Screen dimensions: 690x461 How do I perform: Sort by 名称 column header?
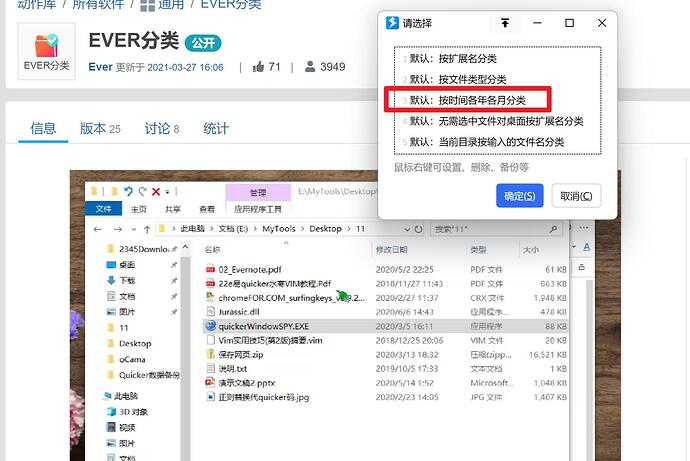[x=212, y=250]
